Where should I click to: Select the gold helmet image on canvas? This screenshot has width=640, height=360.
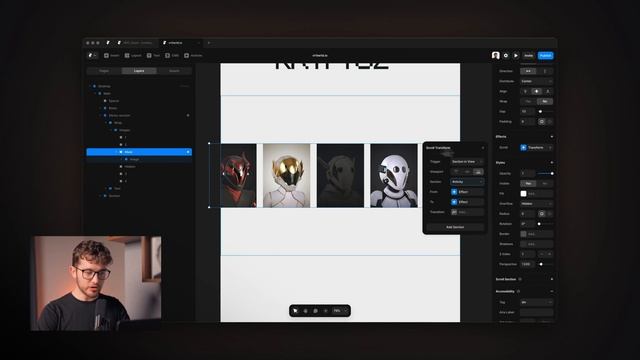286,176
